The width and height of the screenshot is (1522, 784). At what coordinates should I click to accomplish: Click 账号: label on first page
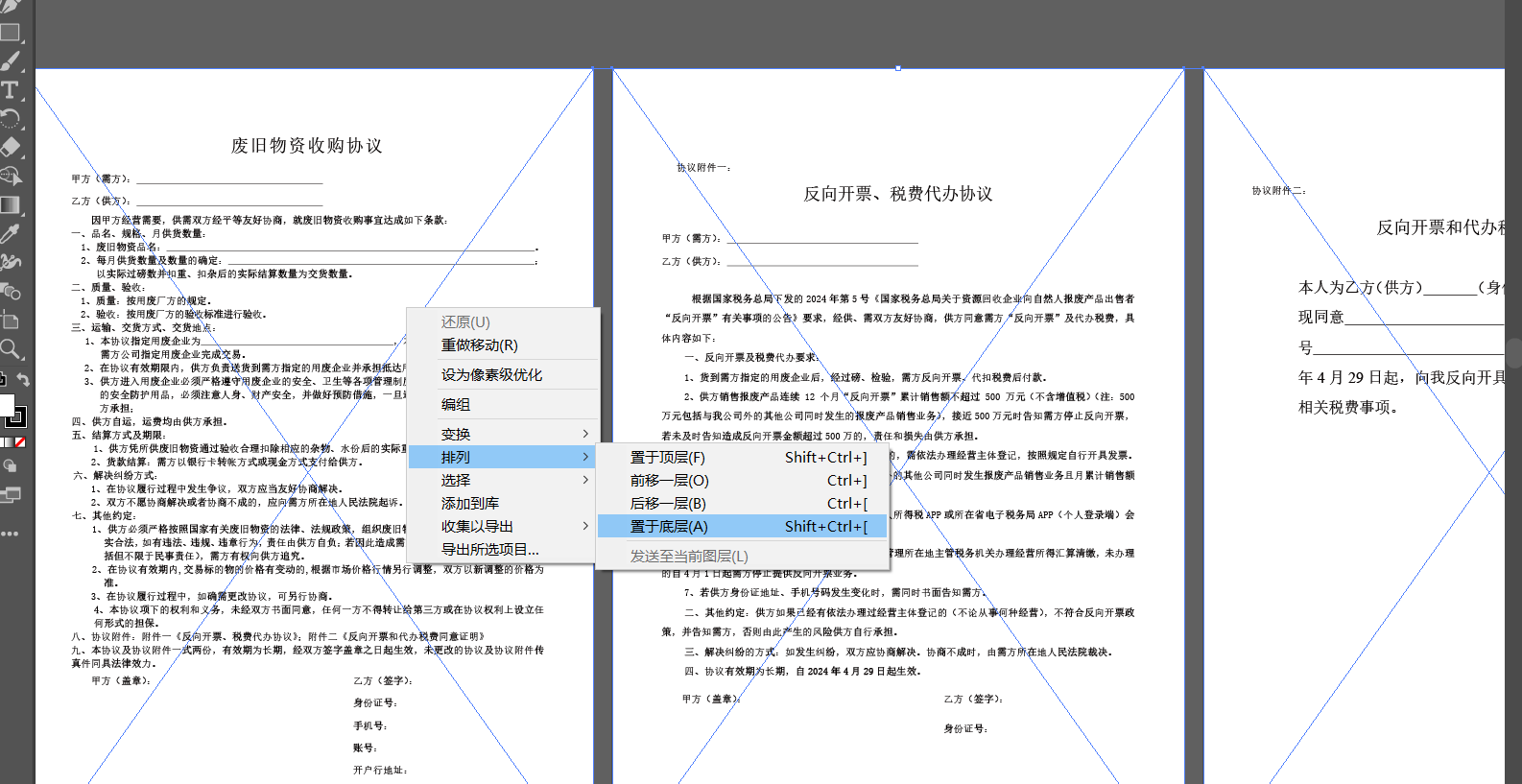pyautogui.click(x=365, y=748)
